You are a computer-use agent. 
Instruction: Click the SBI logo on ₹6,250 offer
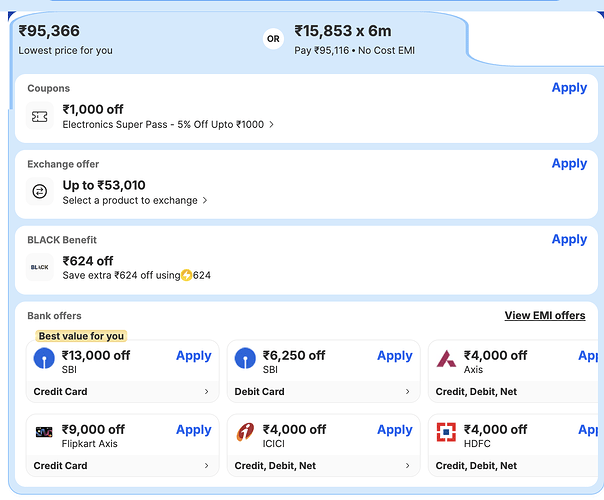click(245, 359)
